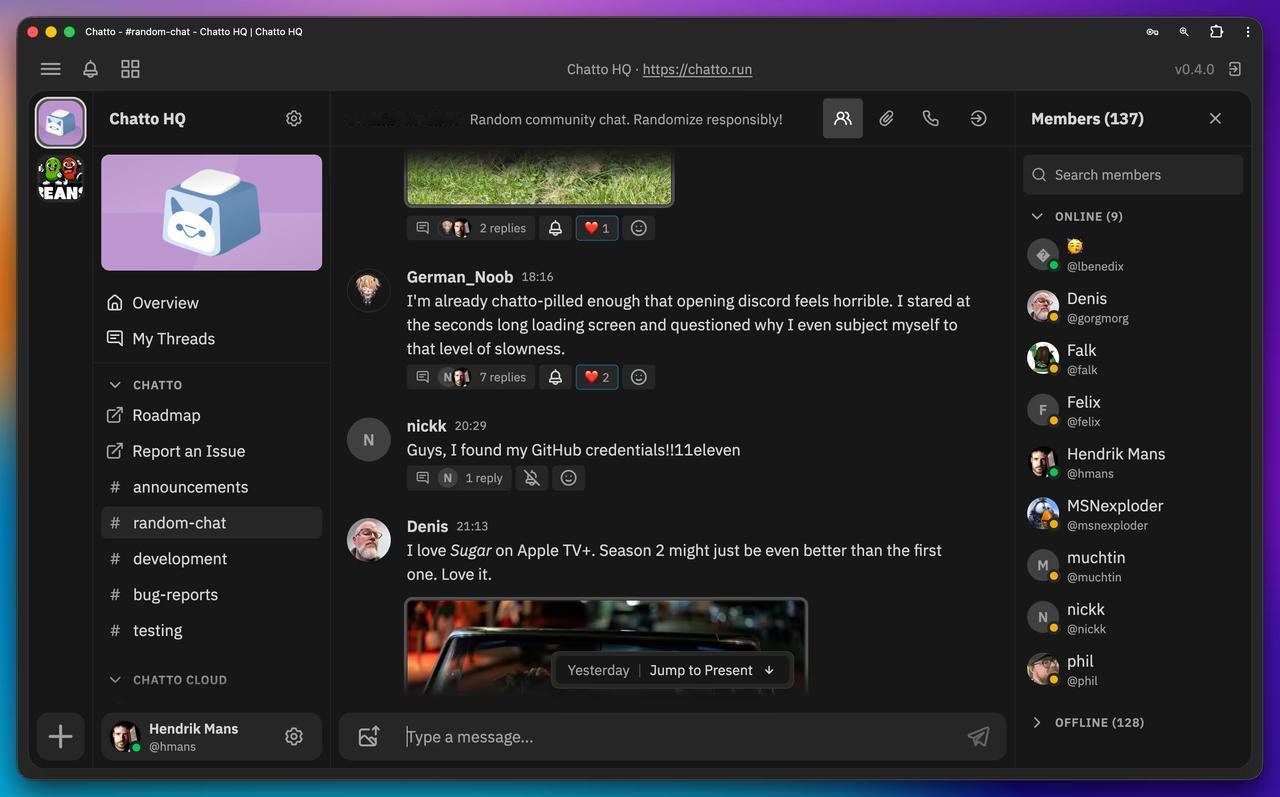Click the image upload icon in composer
Viewport: 1280px width, 797px height.
369,737
